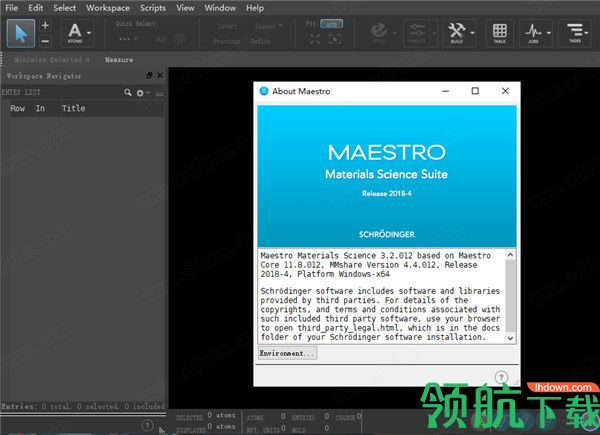Click the plus add-to-selection button

click(45, 26)
